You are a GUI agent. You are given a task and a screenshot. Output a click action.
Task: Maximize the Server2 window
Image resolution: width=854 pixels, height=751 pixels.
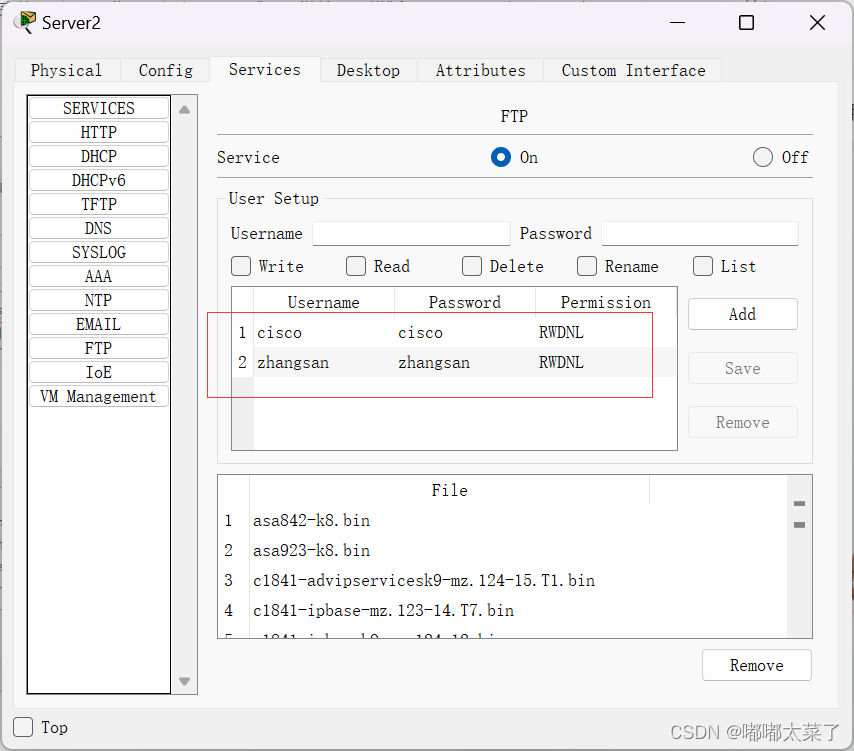tap(746, 22)
